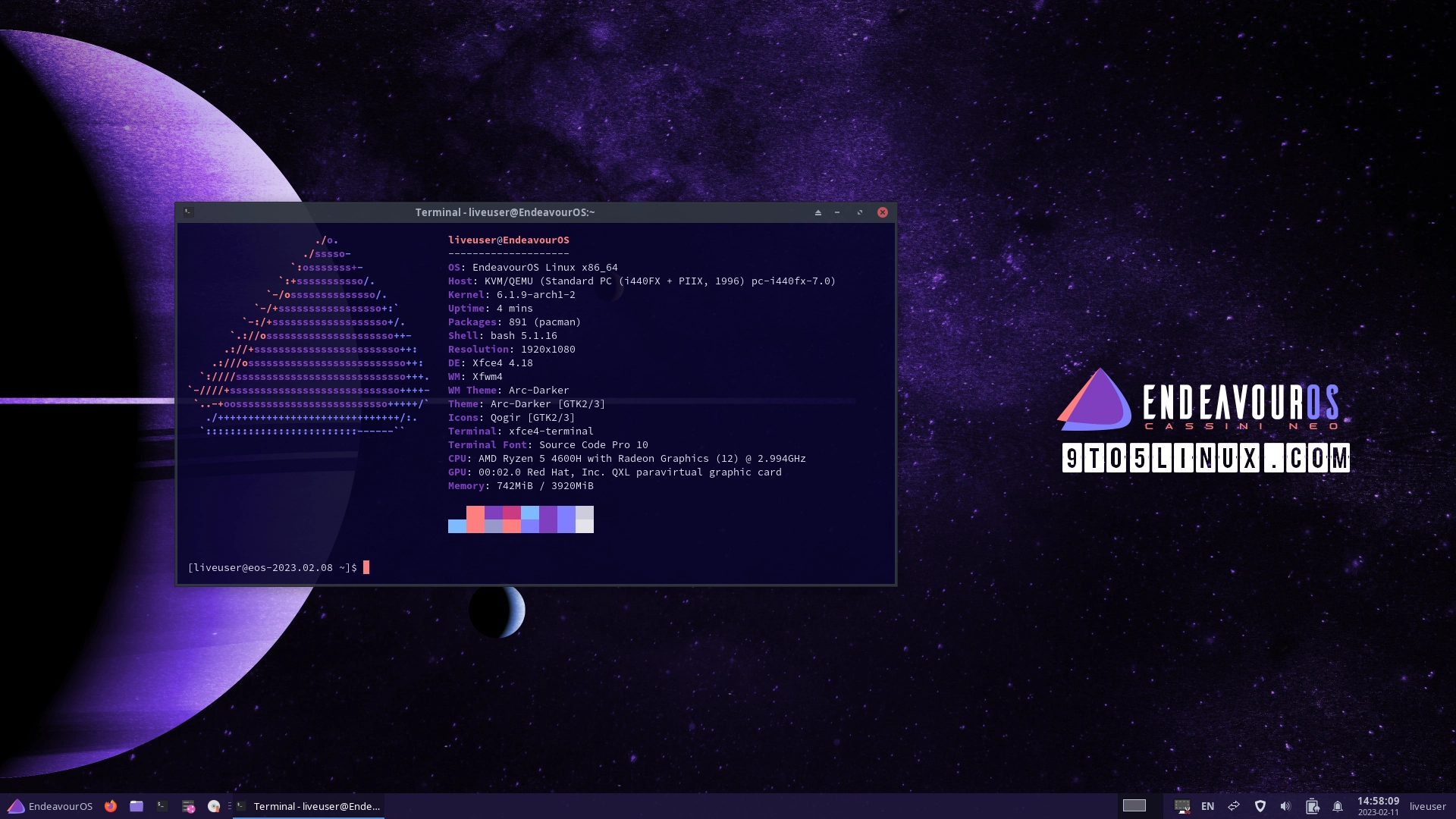Open the package settings app in the taskbar
The width and height of the screenshot is (1456, 819).
point(188,806)
